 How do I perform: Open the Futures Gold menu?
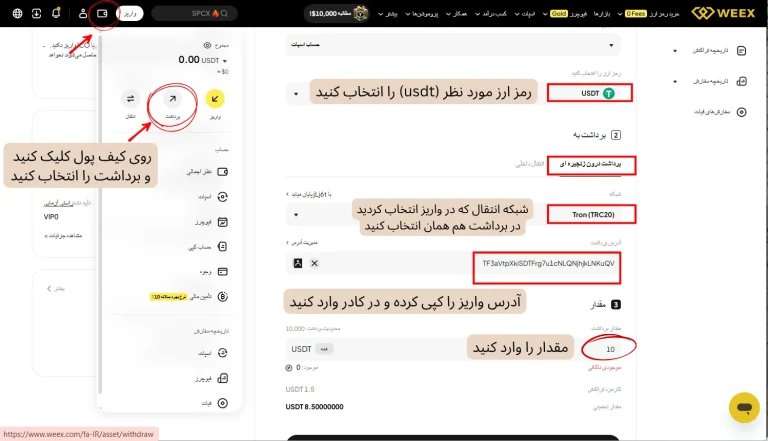566,14
